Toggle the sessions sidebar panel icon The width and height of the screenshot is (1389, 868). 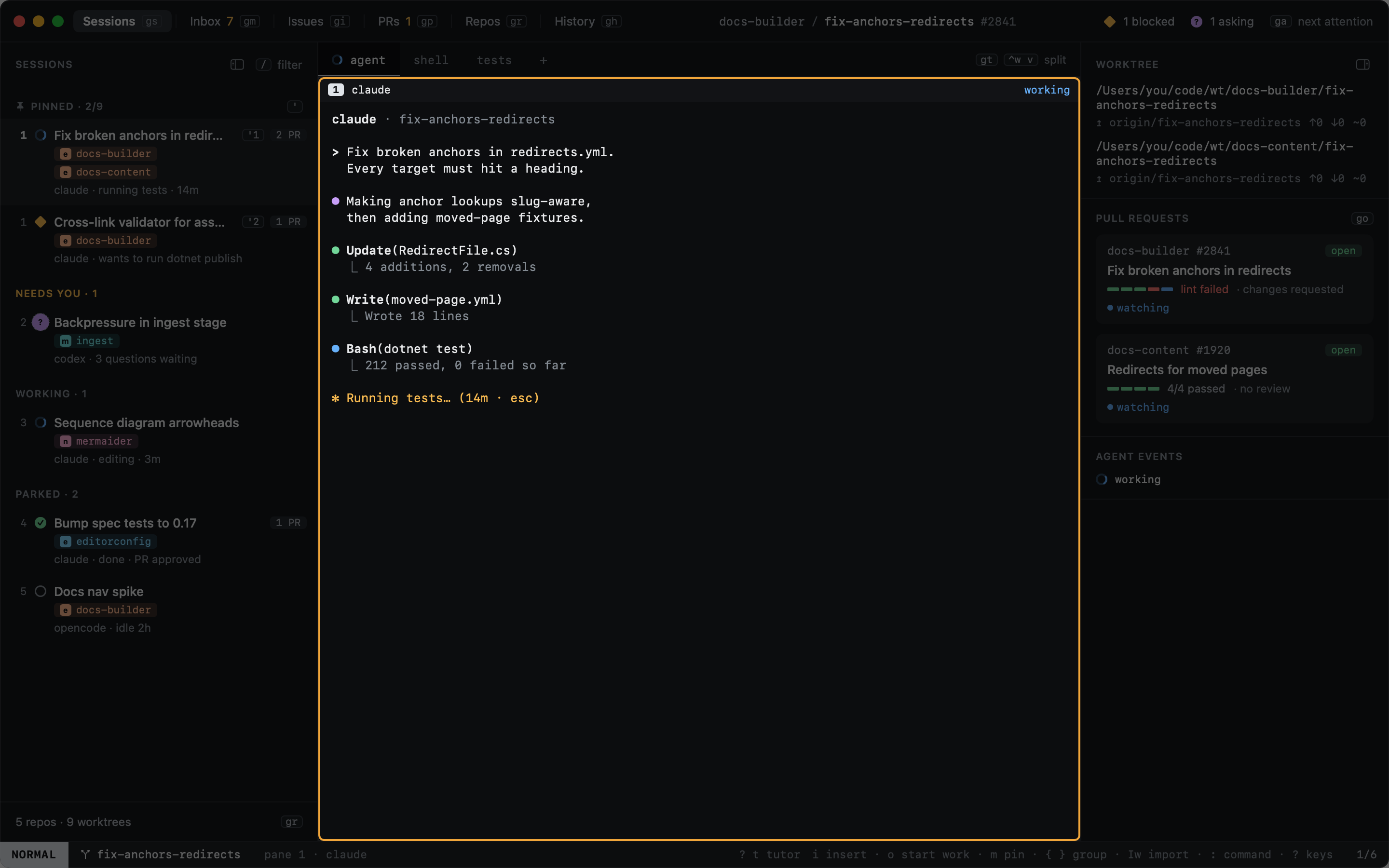237,64
